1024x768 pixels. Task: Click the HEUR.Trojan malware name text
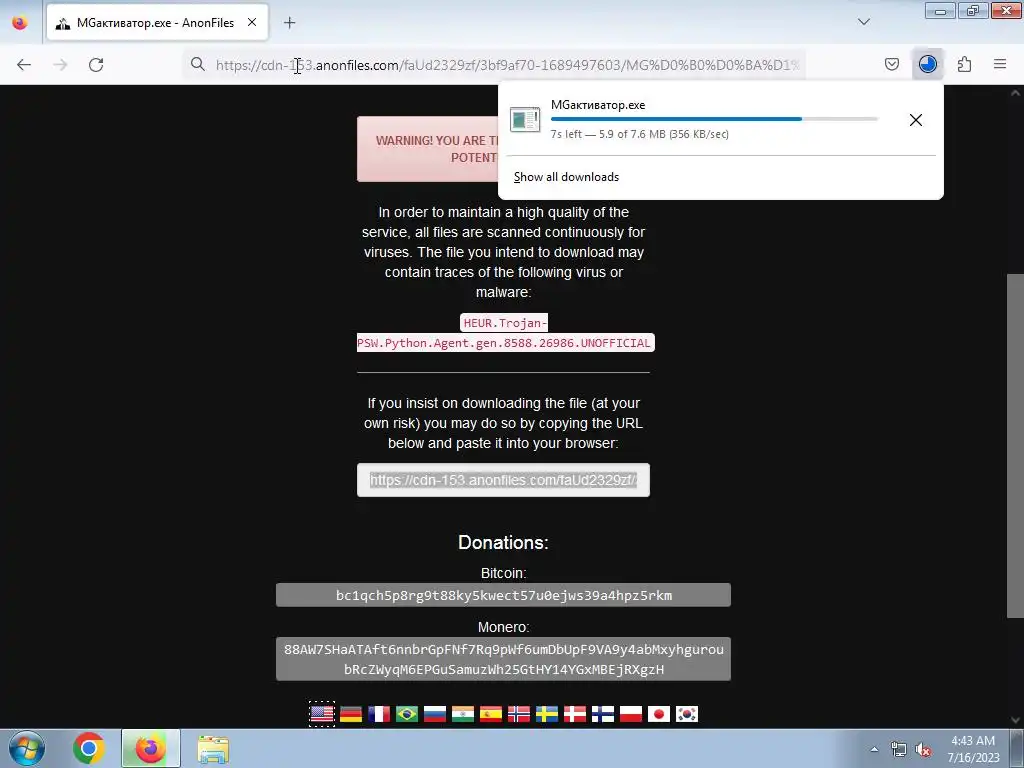505,333
